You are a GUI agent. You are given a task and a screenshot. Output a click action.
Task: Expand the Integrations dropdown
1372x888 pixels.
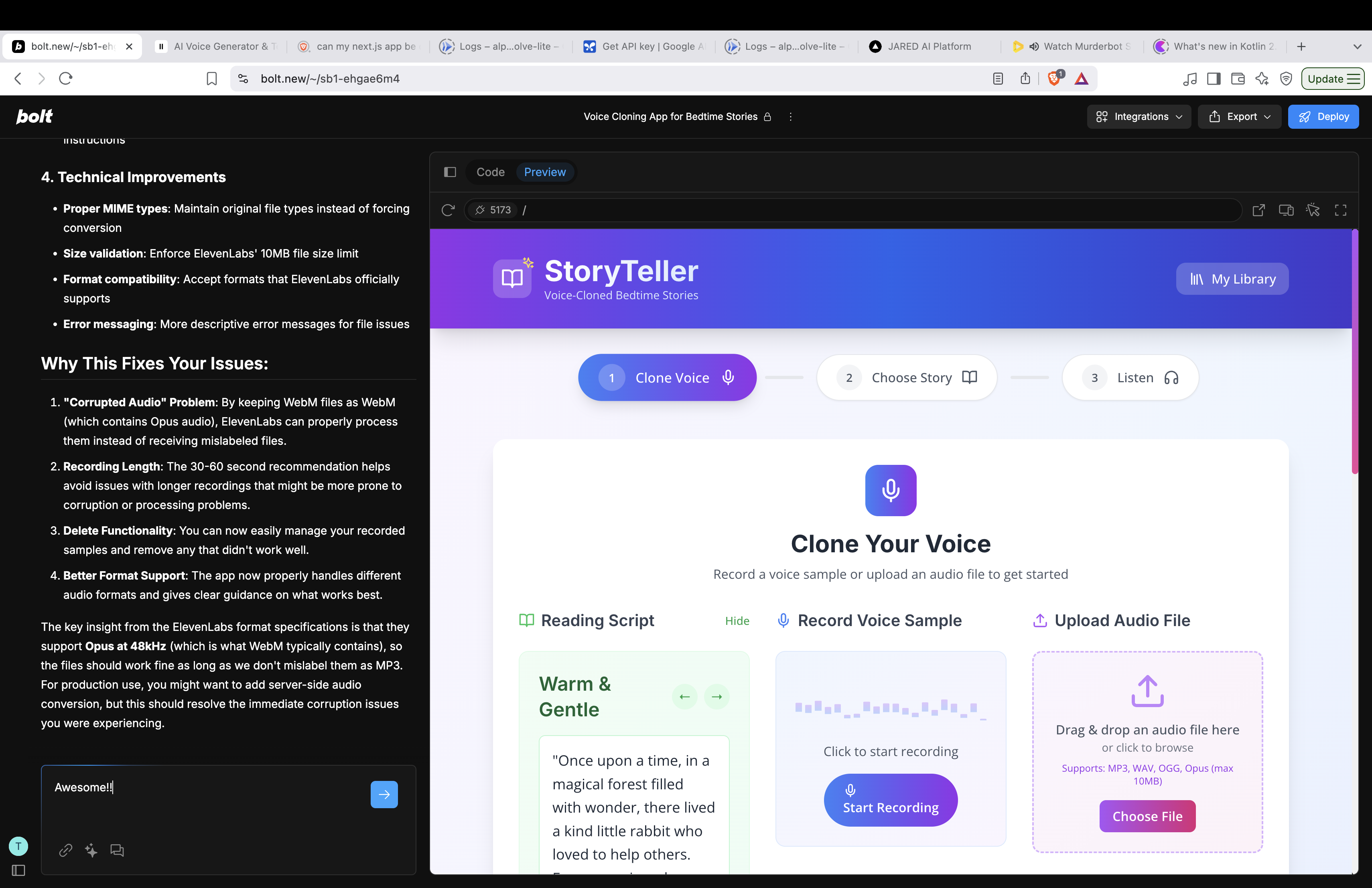[x=1139, y=116]
